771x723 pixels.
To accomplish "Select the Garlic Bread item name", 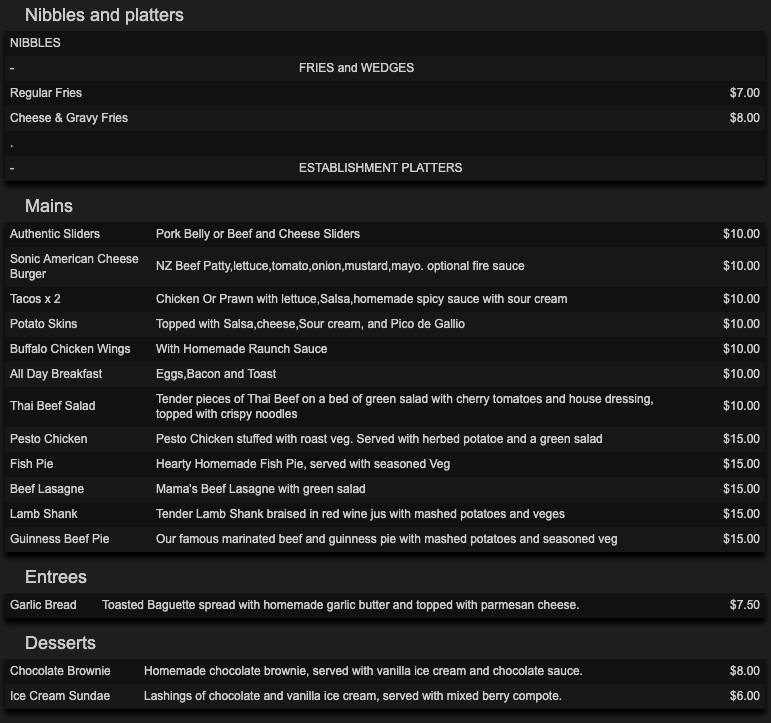I will 43,605.
